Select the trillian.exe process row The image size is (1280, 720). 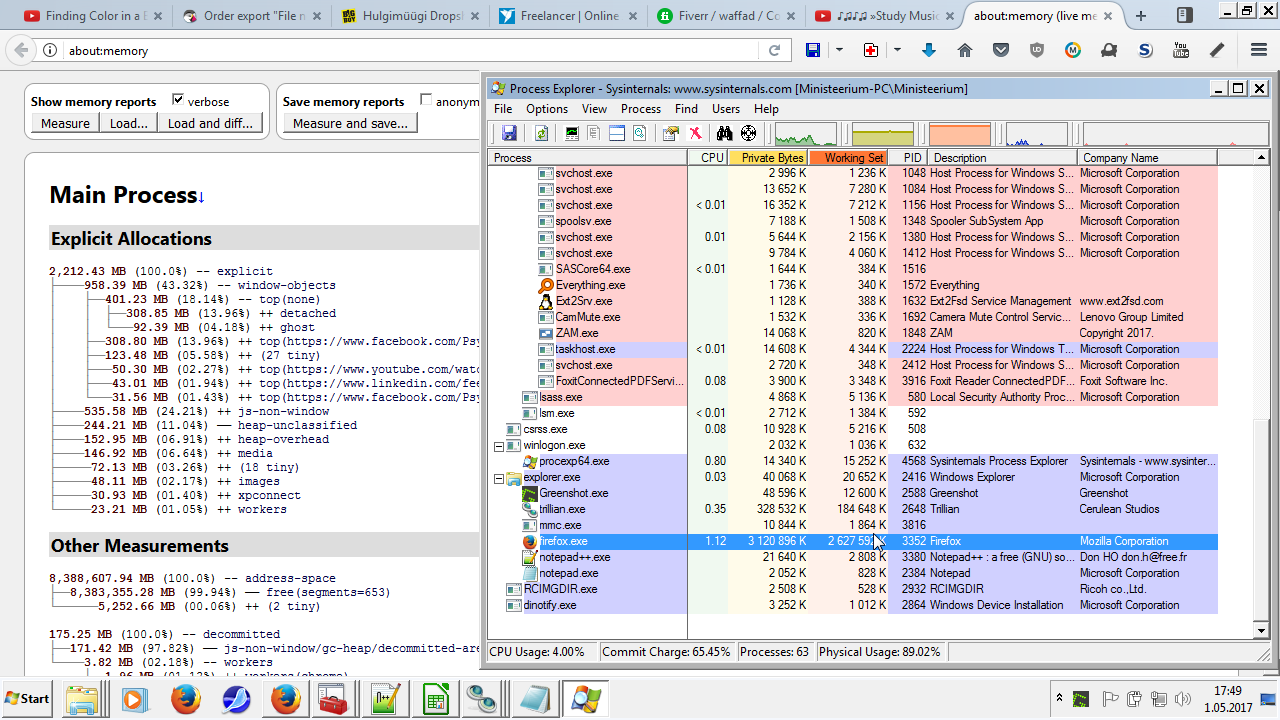pyautogui.click(x=562, y=509)
